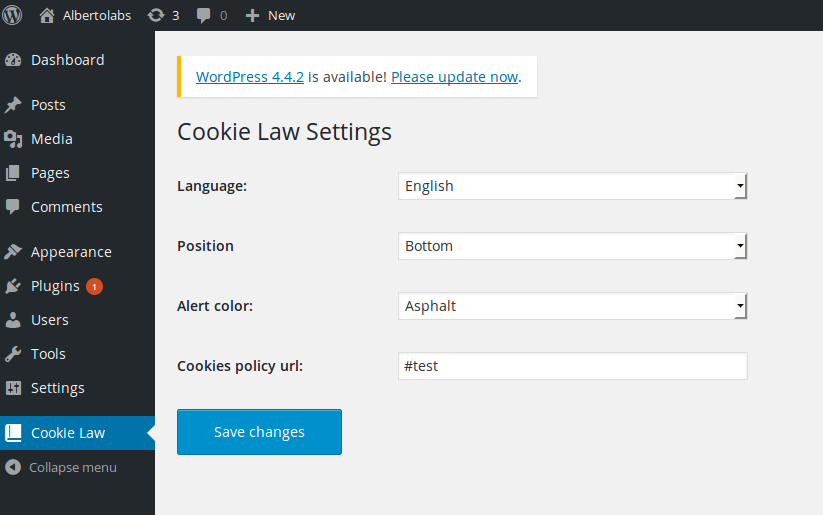Click the Cookie Law Settings heading
This screenshot has width=823, height=515.
click(x=284, y=132)
